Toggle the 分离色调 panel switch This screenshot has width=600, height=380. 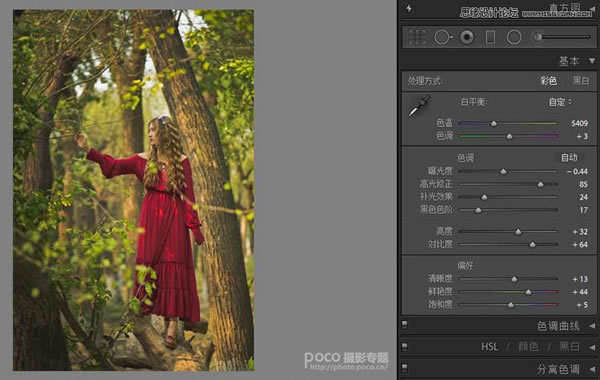click(404, 368)
